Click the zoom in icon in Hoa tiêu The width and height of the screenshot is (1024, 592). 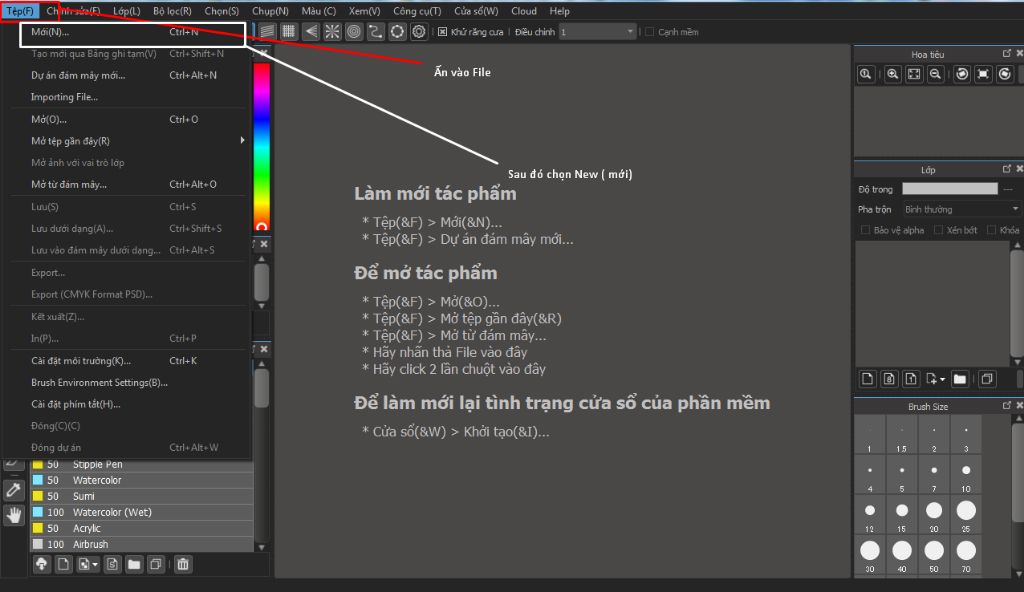tap(893, 74)
